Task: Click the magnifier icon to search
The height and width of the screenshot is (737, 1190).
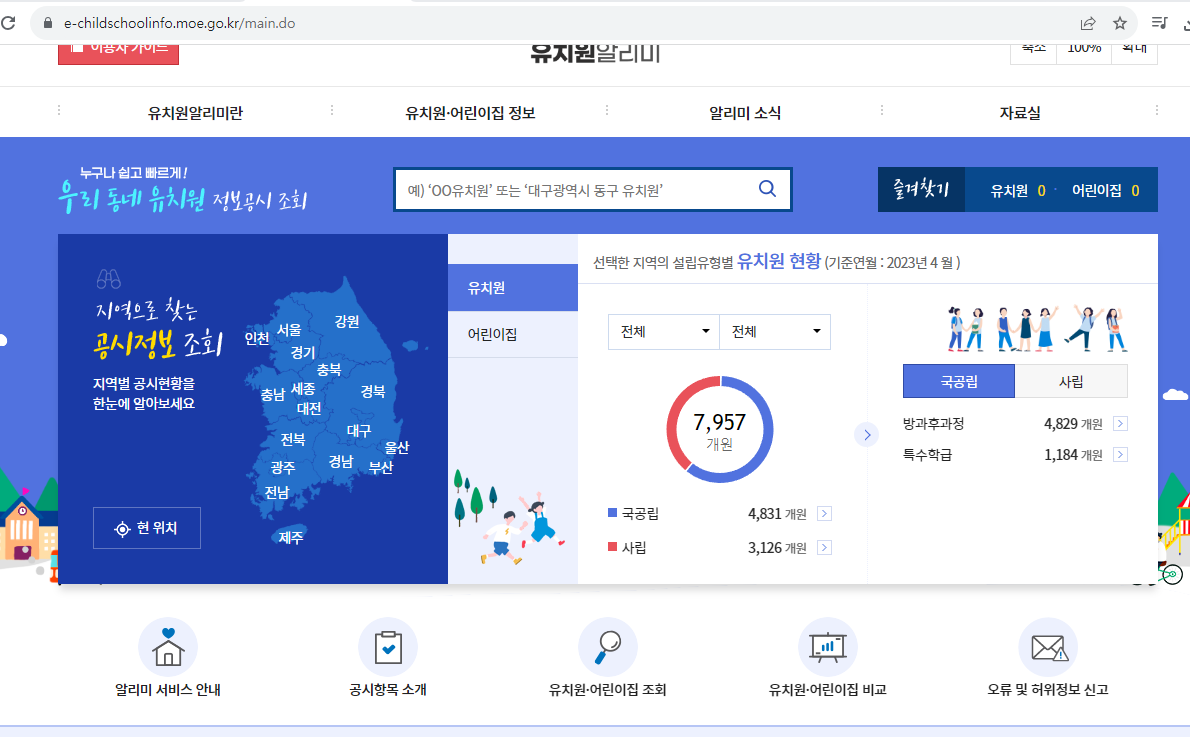Action: (766, 189)
